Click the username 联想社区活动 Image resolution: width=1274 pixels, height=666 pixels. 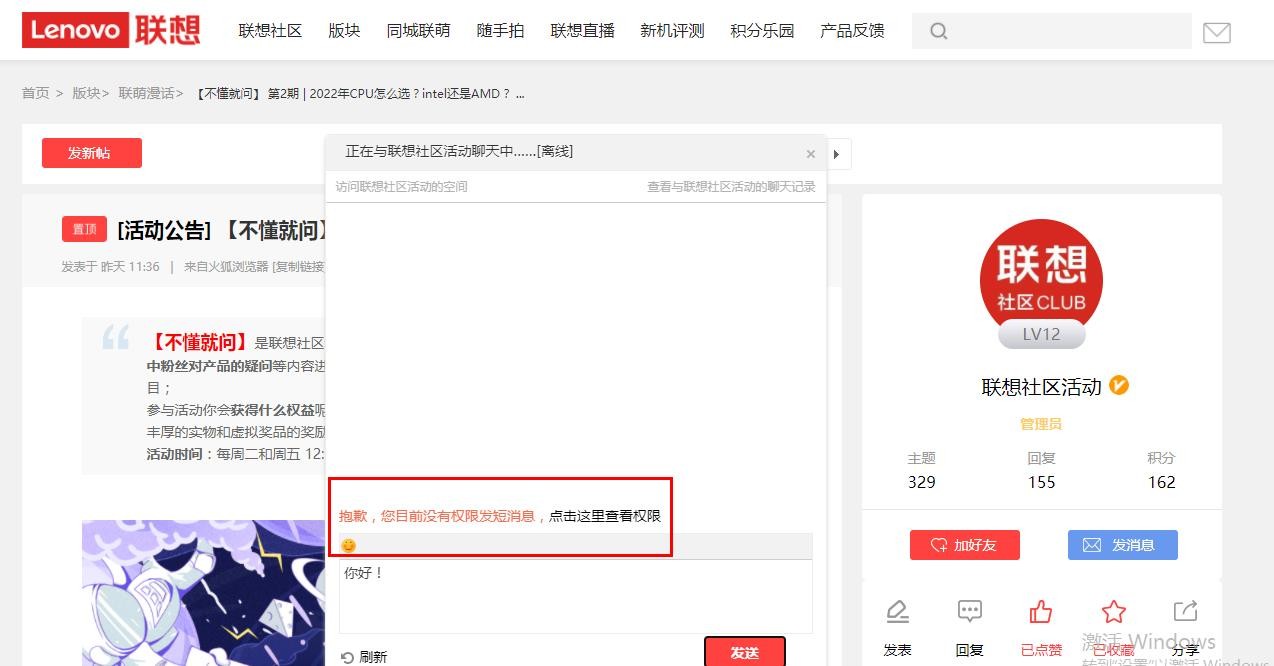1041,387
